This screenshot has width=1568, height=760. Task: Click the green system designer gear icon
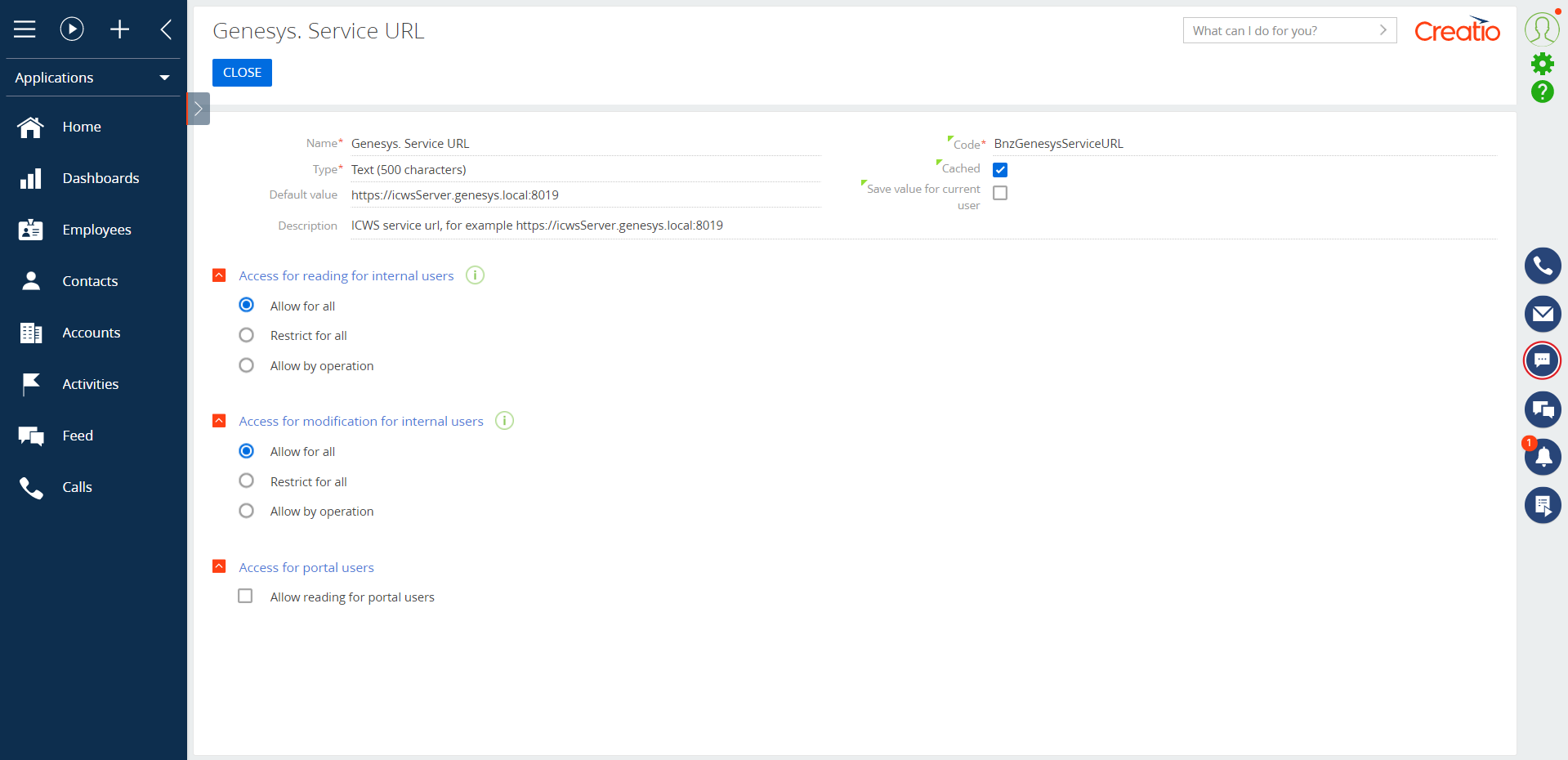pyautogui.click(x=1542, y=64)
